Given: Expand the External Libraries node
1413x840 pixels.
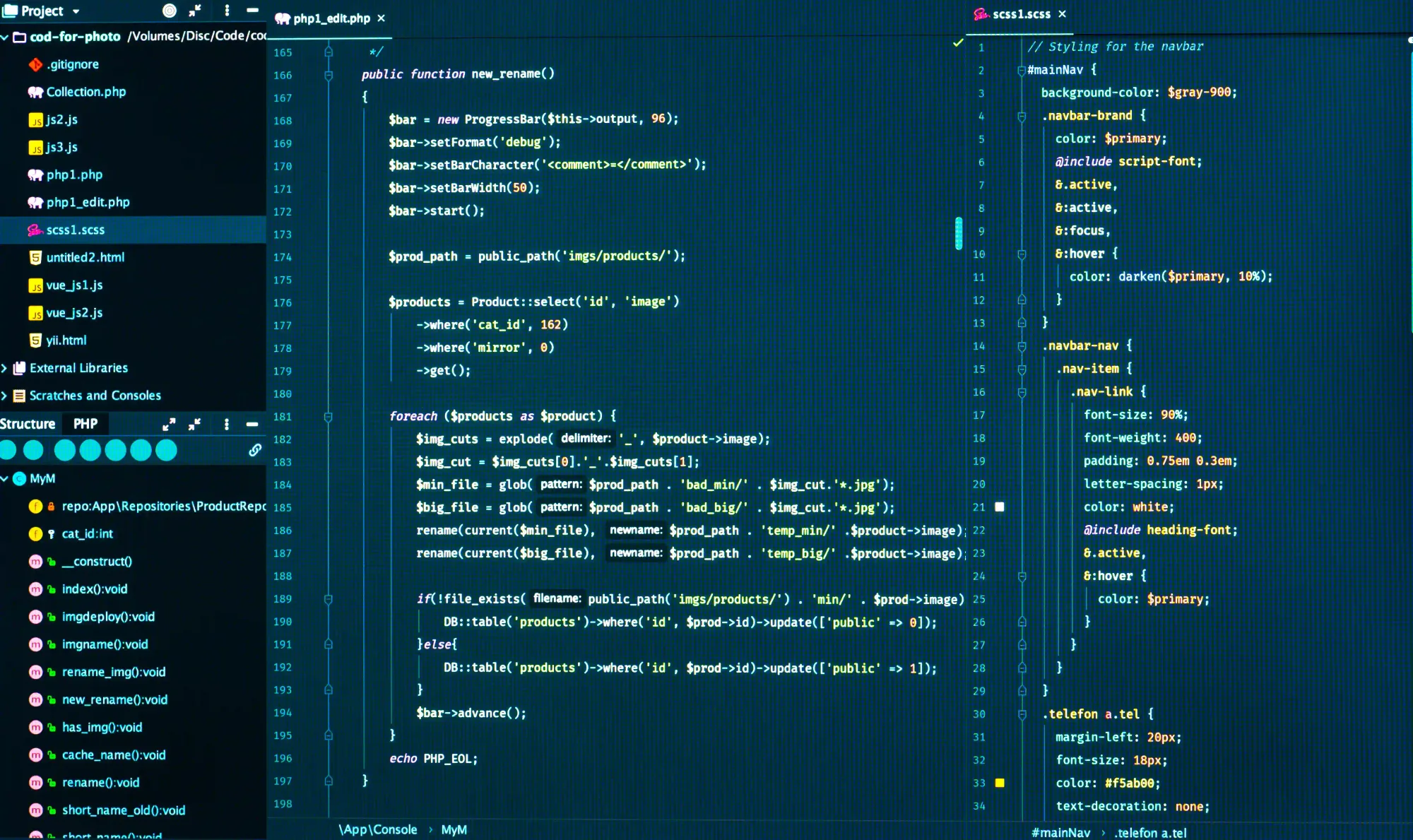Looking at the screenshot, I should (5, 368).
